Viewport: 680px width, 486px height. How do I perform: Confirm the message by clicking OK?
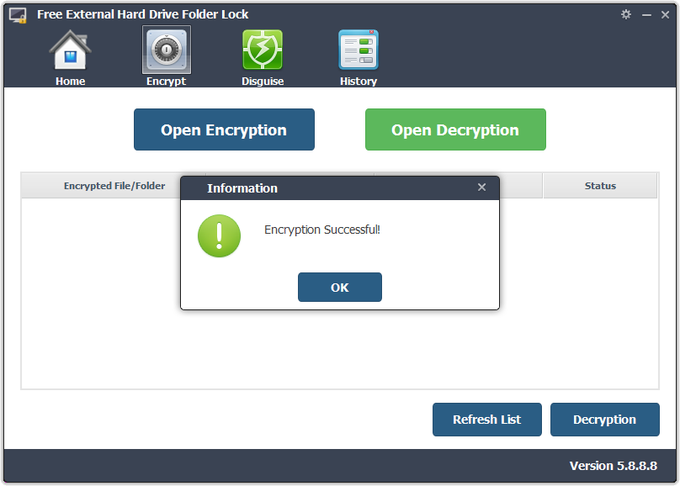pyautogui.click(x=339, y=287)
